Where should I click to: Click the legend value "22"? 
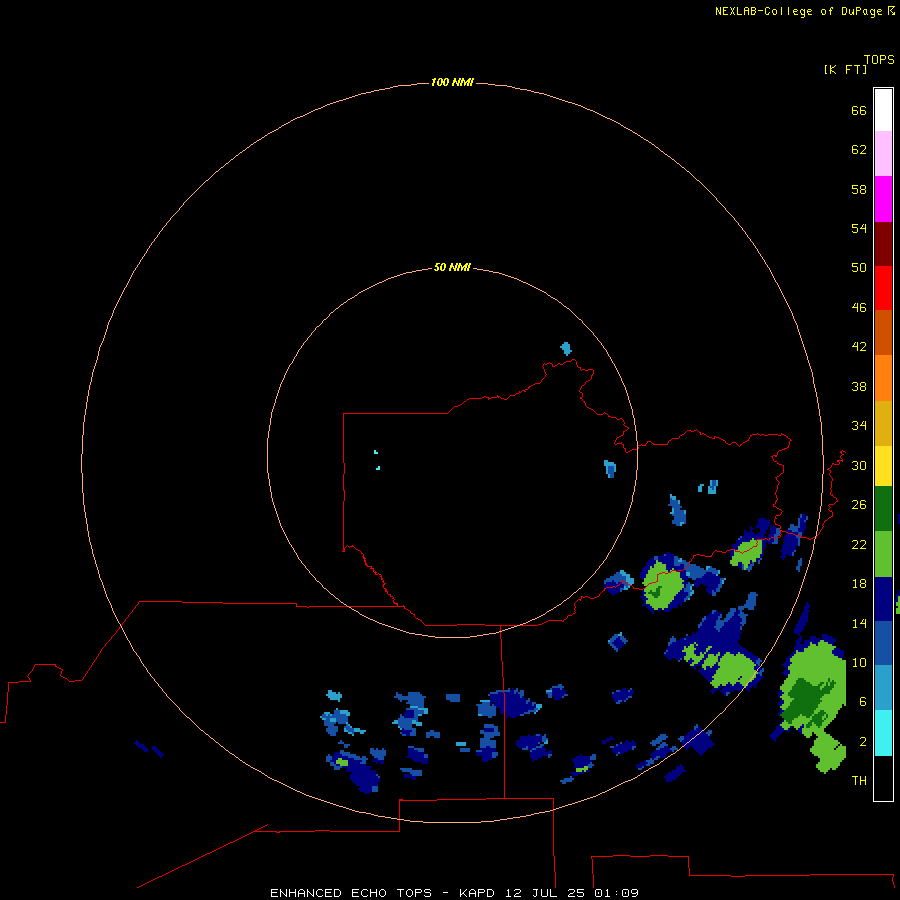(859, 545)
